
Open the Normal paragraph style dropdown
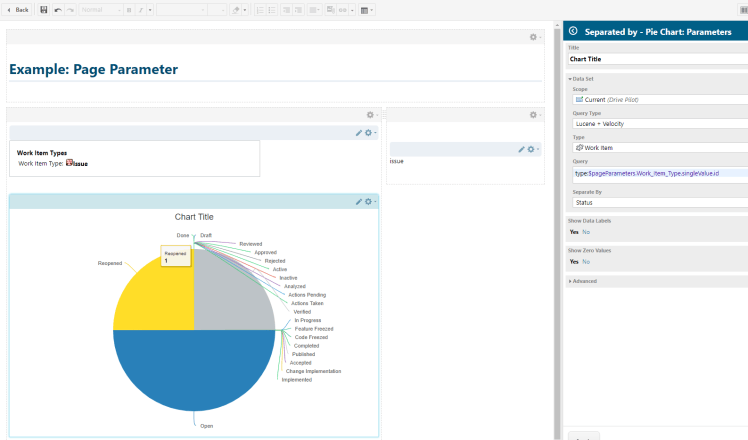[x=101, y=10]
